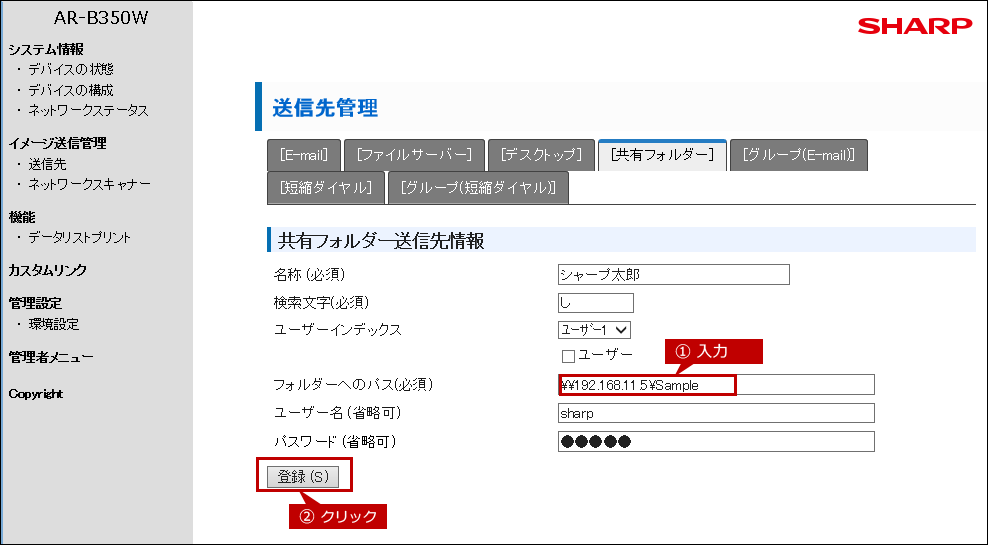Open 環境設定 under 管理設定
The width and height of the screenshot is (988, 545).
(x=53, y=324)
